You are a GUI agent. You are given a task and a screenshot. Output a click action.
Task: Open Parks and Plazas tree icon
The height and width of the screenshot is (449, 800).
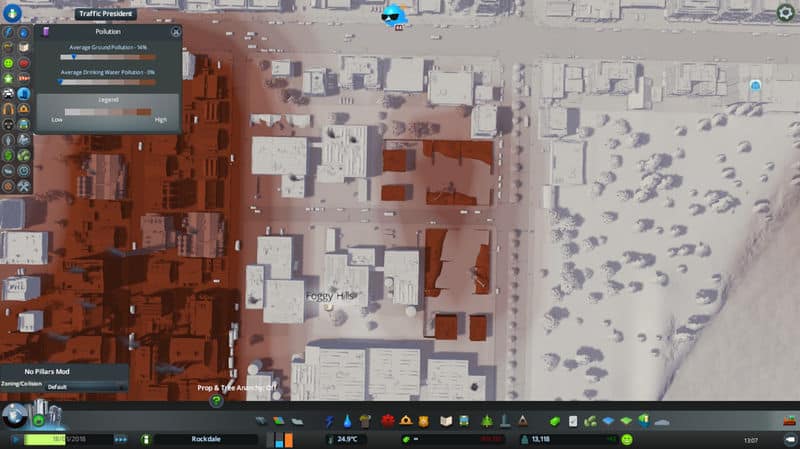(x=486, y=421)
